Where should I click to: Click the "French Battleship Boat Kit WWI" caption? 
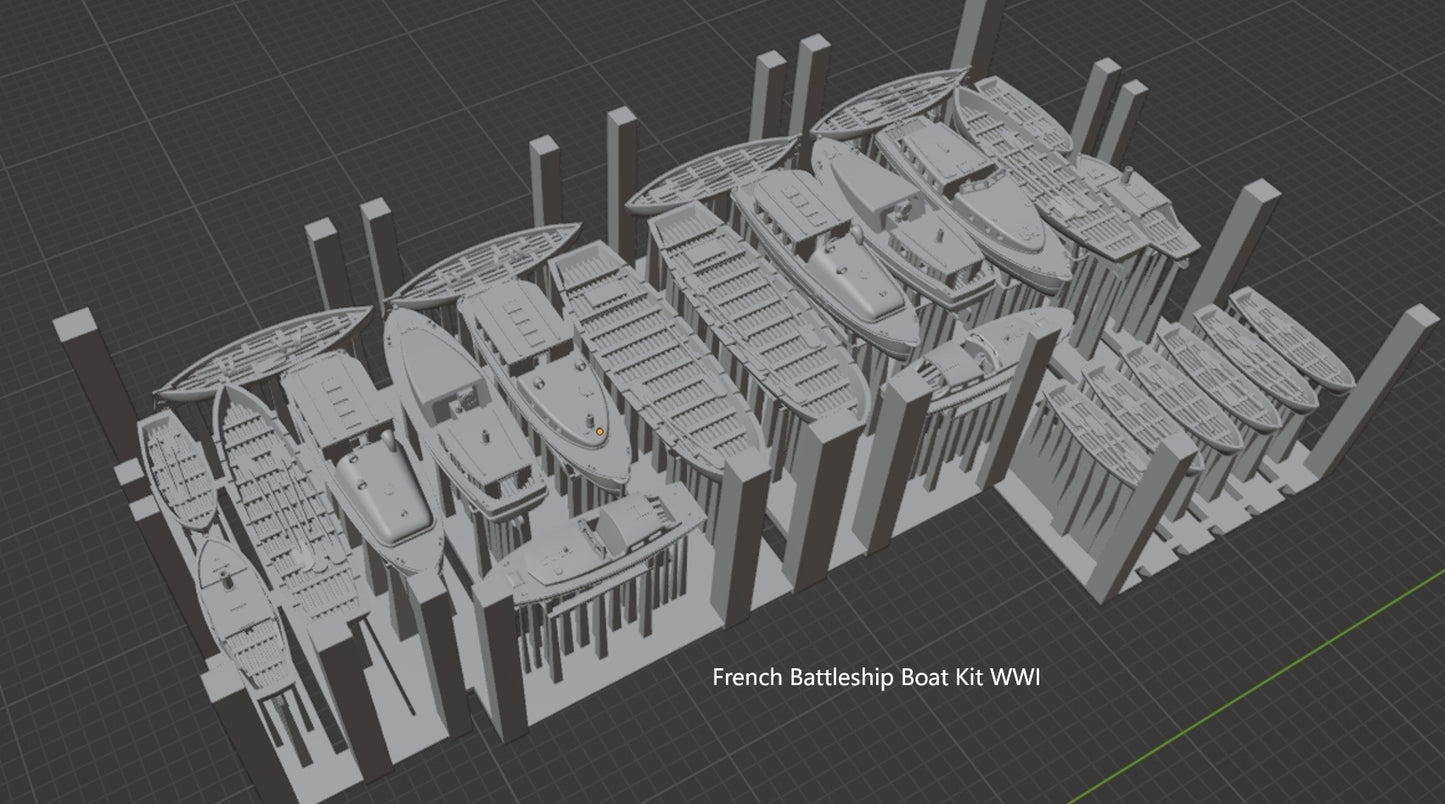pyautogui.click(x=876, y=677)
